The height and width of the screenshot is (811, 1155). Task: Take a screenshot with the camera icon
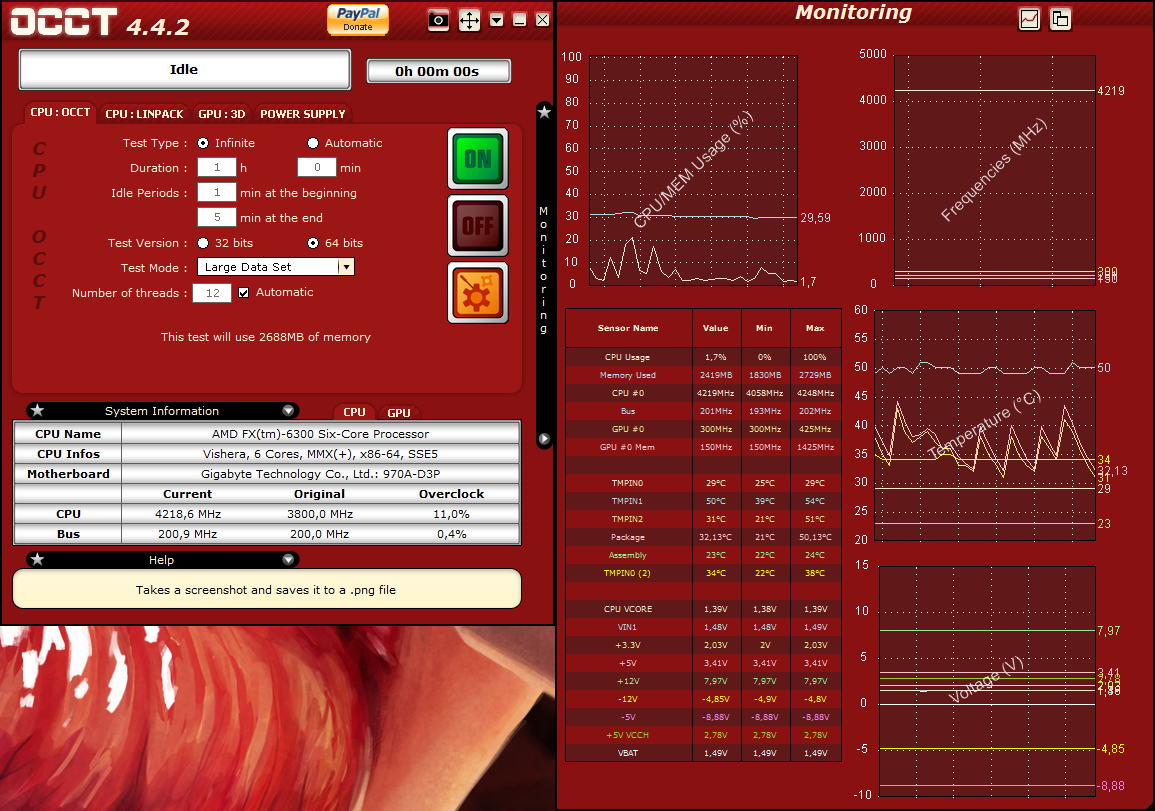point(438,20)
